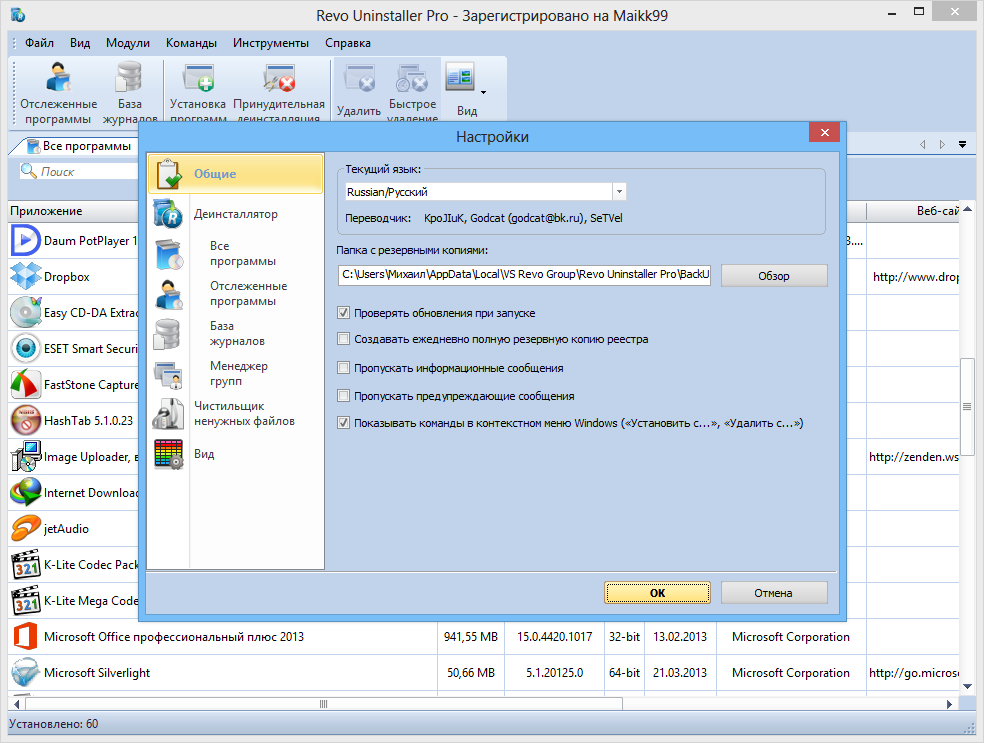984x743 pixels.
Task: Click the Microsoft Silverlight icon
Action: [x=26, y=672]
